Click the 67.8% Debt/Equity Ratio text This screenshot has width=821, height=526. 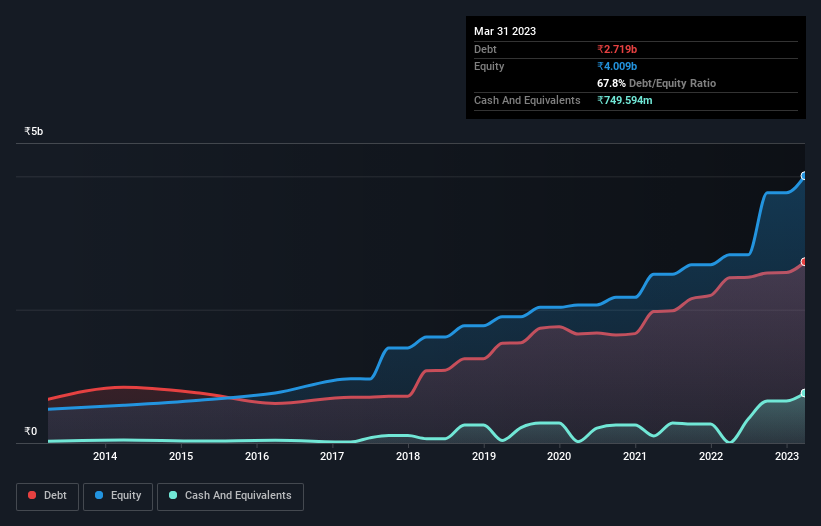click(656, 83)
